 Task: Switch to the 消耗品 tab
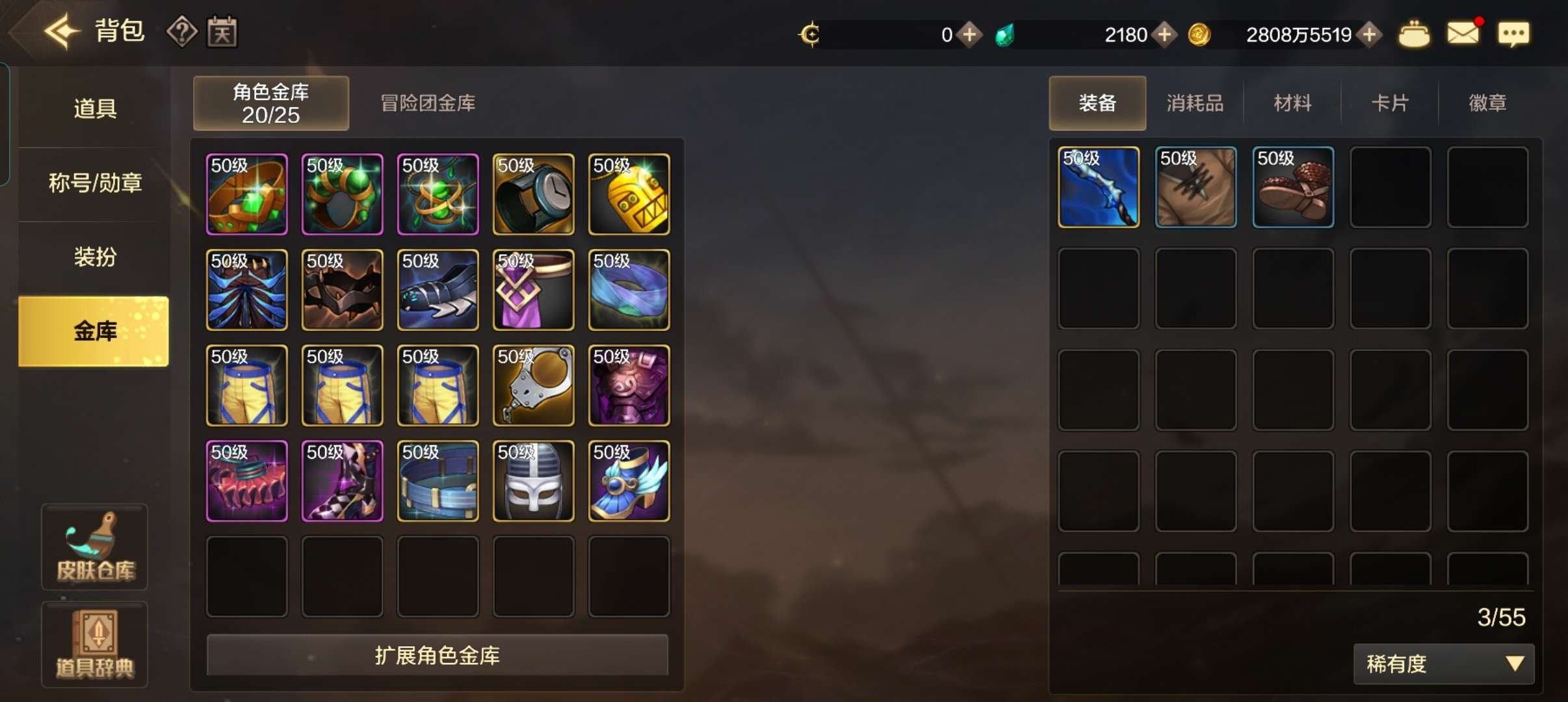click(x=1195, y=103)
